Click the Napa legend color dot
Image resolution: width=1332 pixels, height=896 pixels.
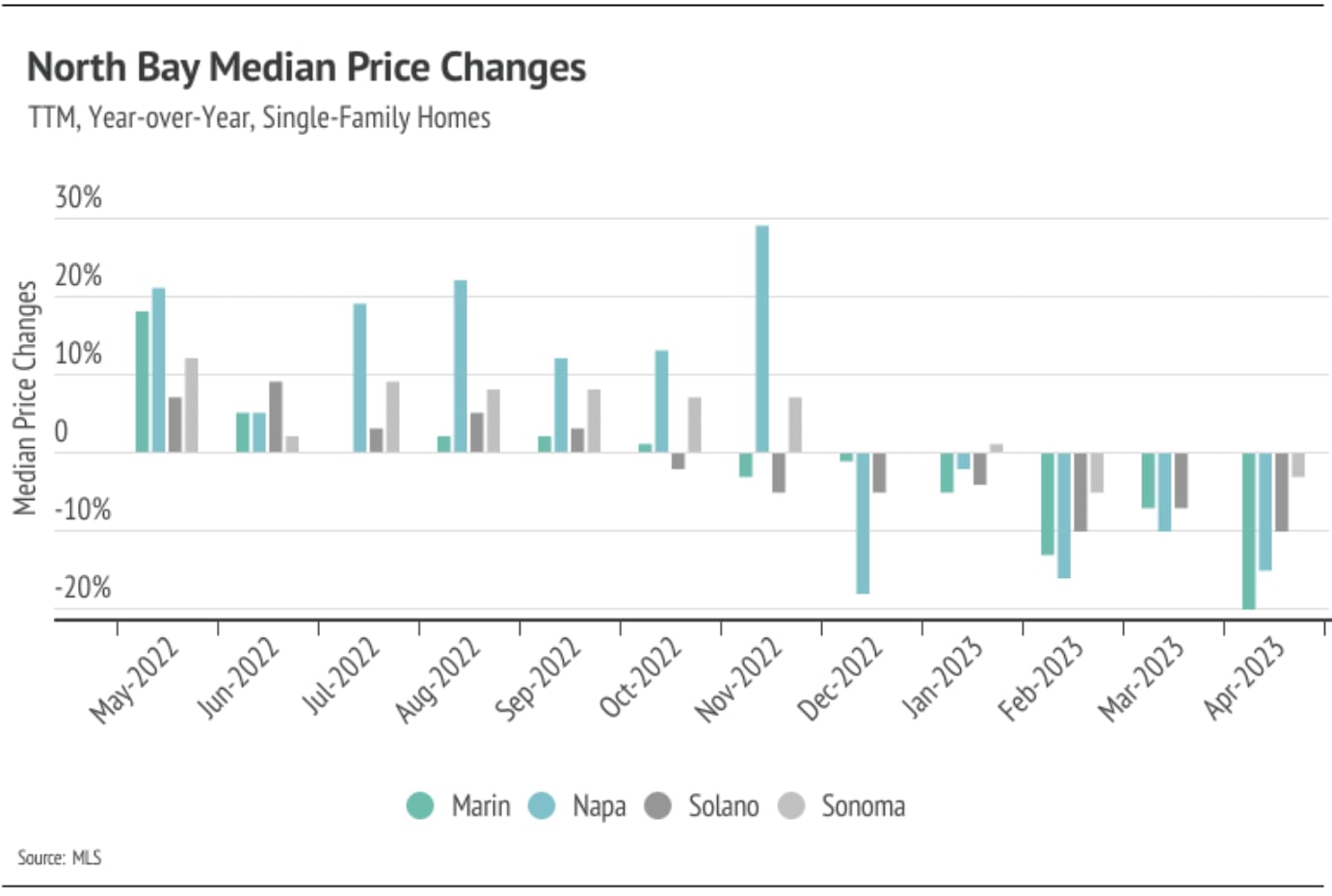pos(543,805)
